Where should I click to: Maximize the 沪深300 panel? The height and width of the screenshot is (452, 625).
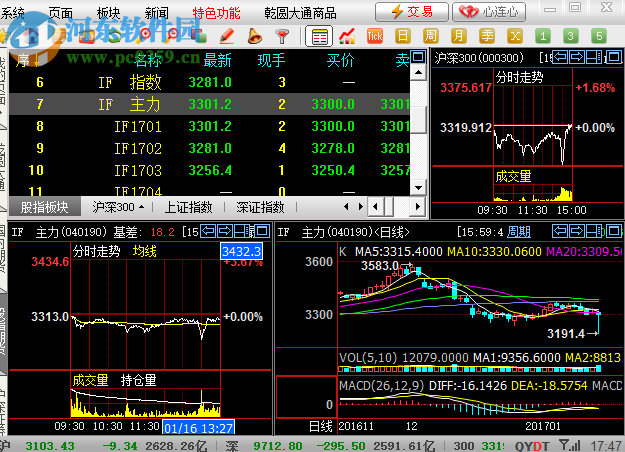click(x=614, y=57)
